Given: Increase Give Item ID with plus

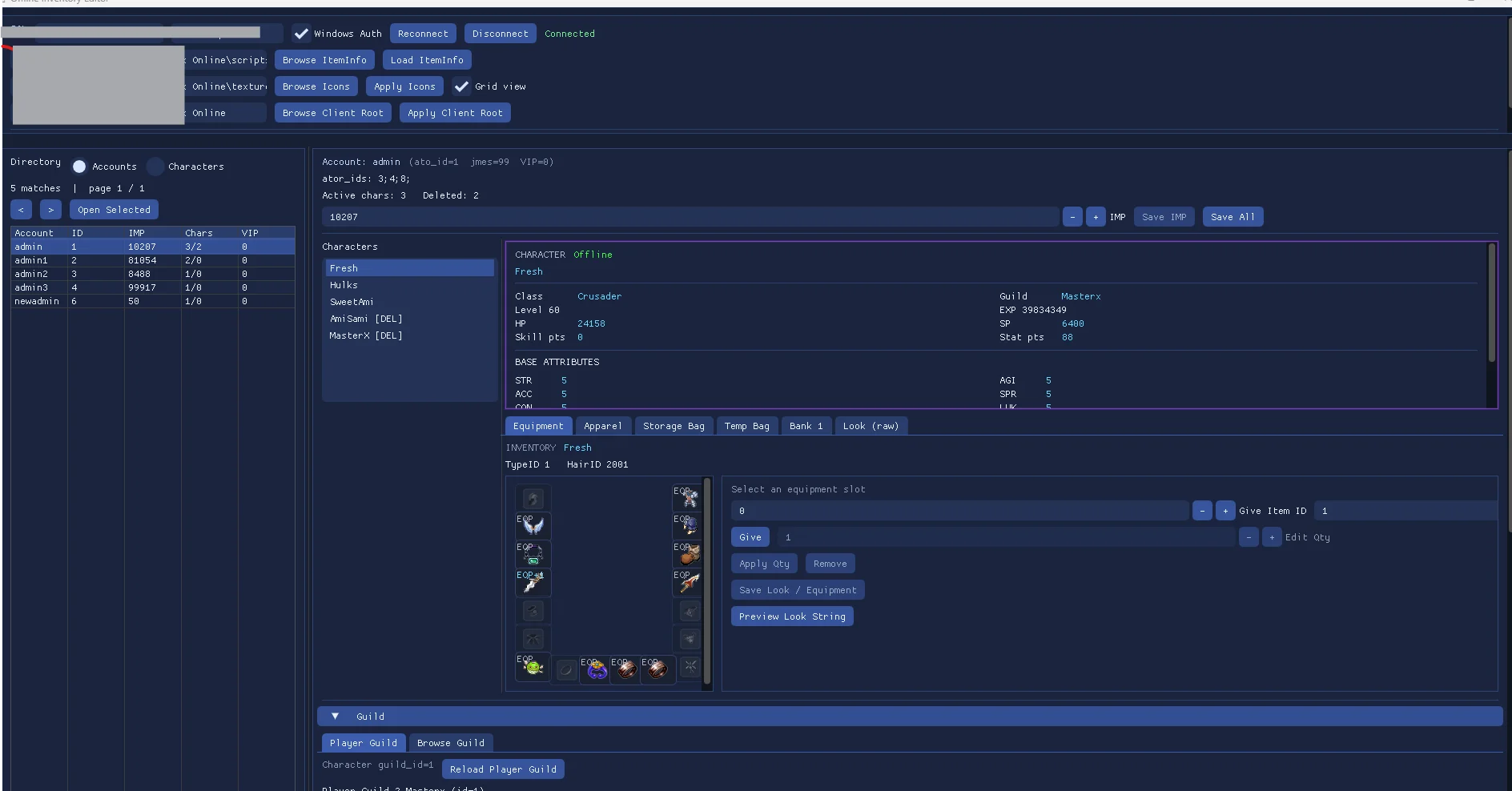Looking at the screenshot, I should tap(1225, 511).
